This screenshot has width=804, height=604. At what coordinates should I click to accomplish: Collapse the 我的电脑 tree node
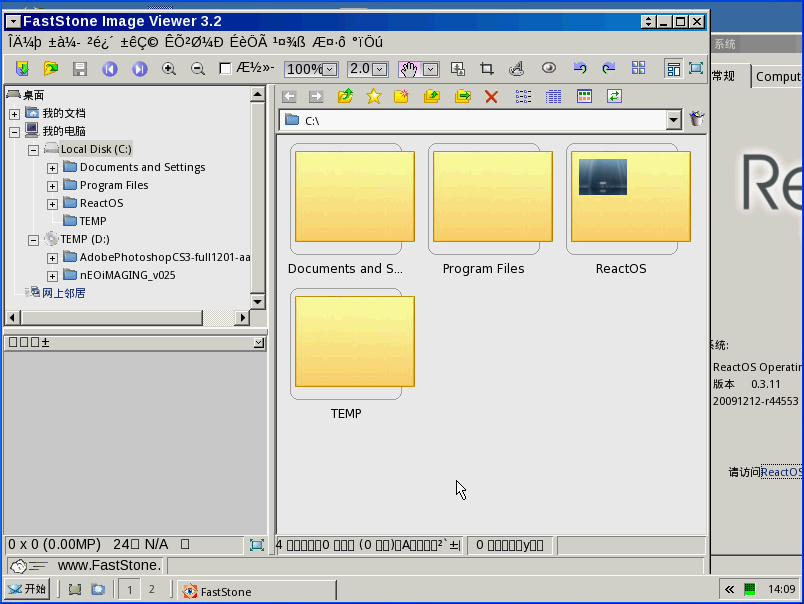(x=14, y=132)
